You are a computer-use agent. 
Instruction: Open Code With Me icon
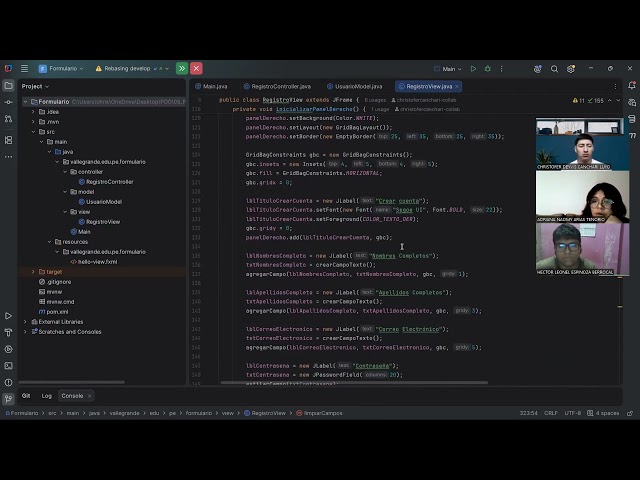(x=538, y=69)
